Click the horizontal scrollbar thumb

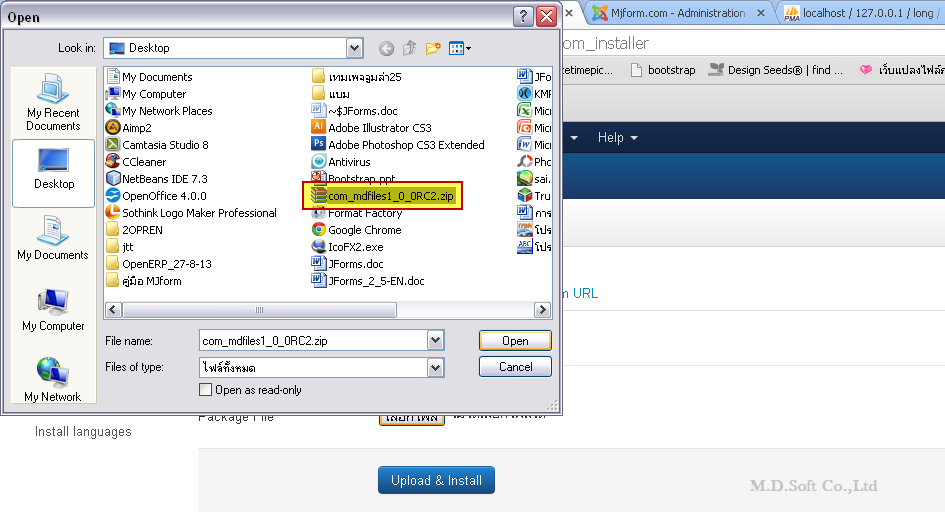point(259,309)
